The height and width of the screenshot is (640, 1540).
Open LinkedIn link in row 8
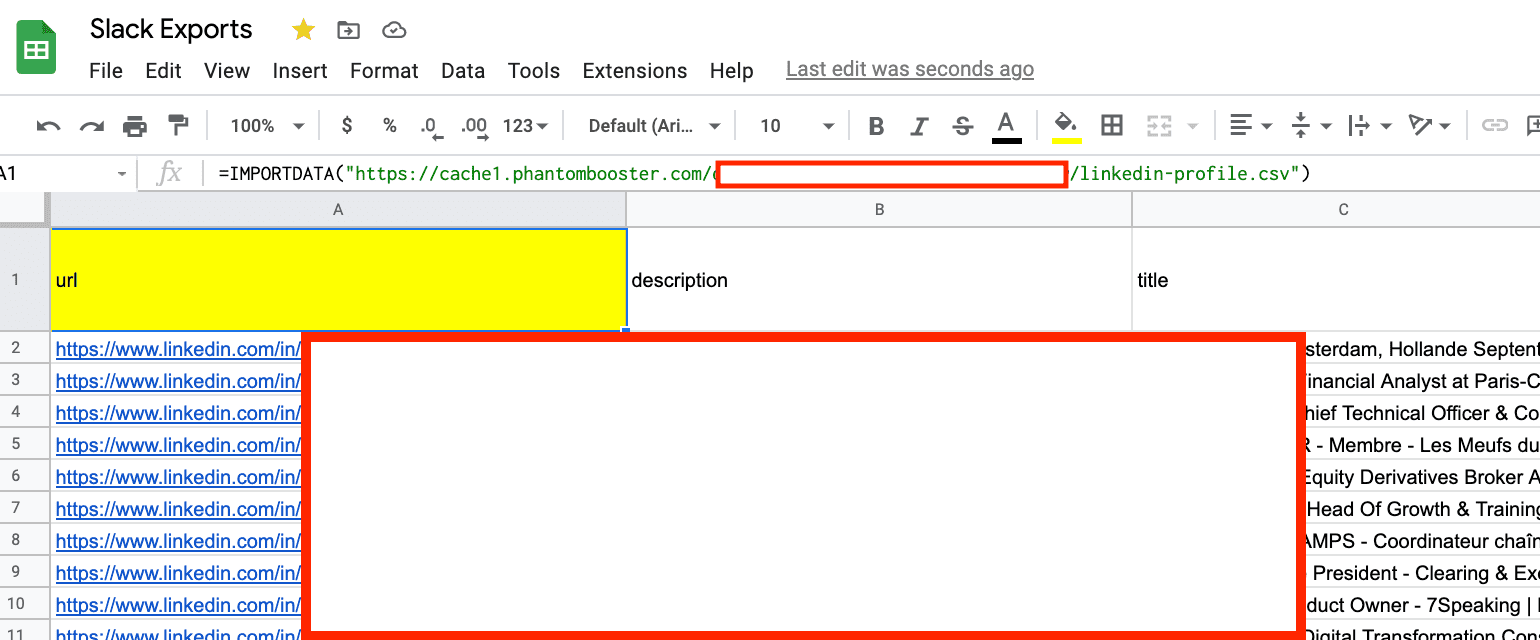(178, 541)
